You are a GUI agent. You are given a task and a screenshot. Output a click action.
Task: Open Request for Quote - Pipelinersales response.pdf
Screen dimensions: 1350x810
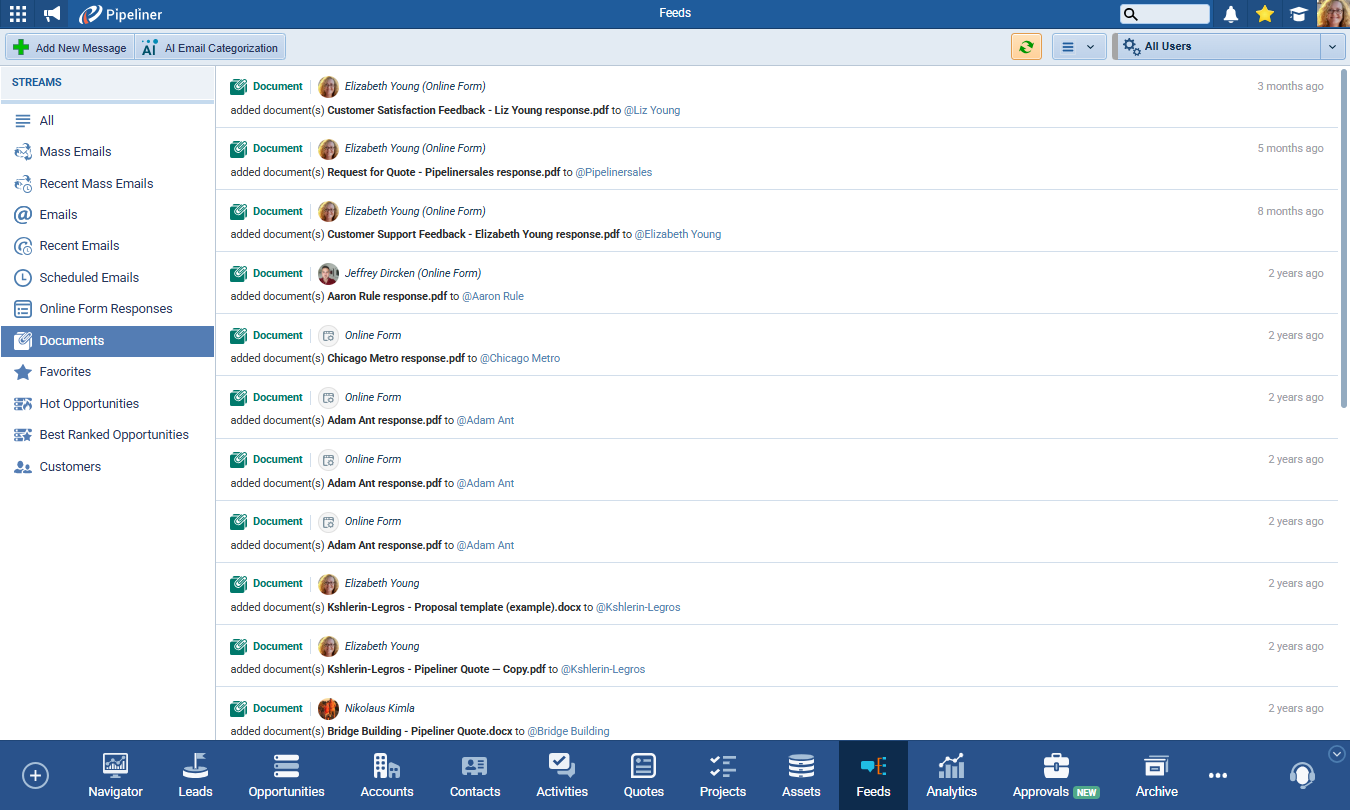444,172
